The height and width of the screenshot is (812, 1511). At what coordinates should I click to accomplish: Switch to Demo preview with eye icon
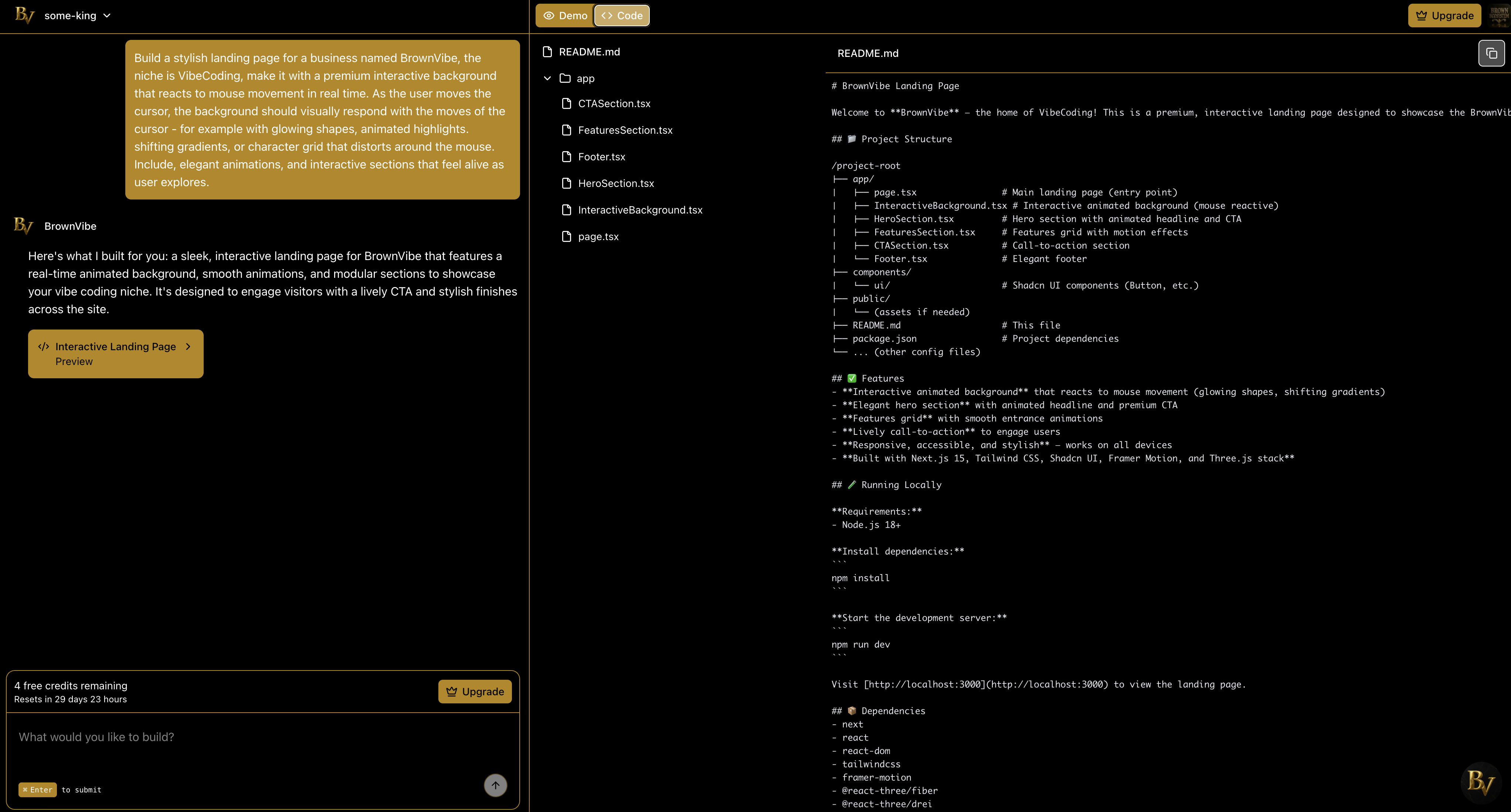(564, 16)
